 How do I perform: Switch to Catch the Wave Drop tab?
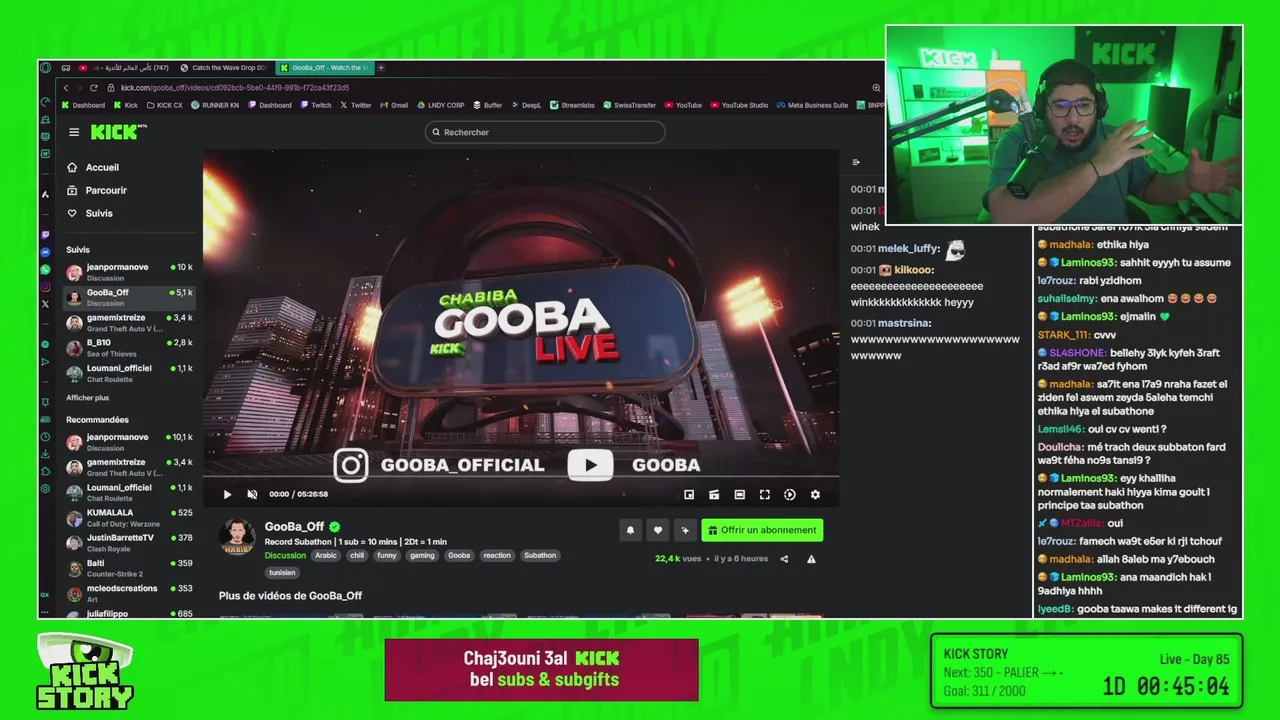point(223,68)
